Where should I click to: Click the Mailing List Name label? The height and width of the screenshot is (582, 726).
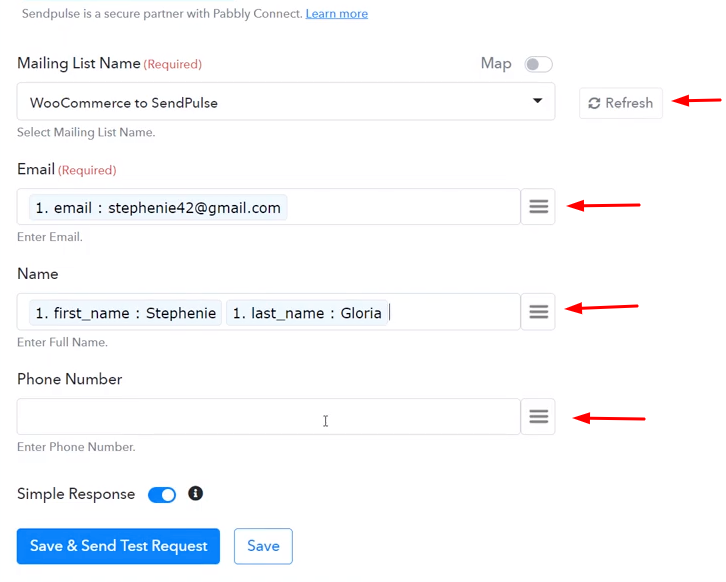79,63
